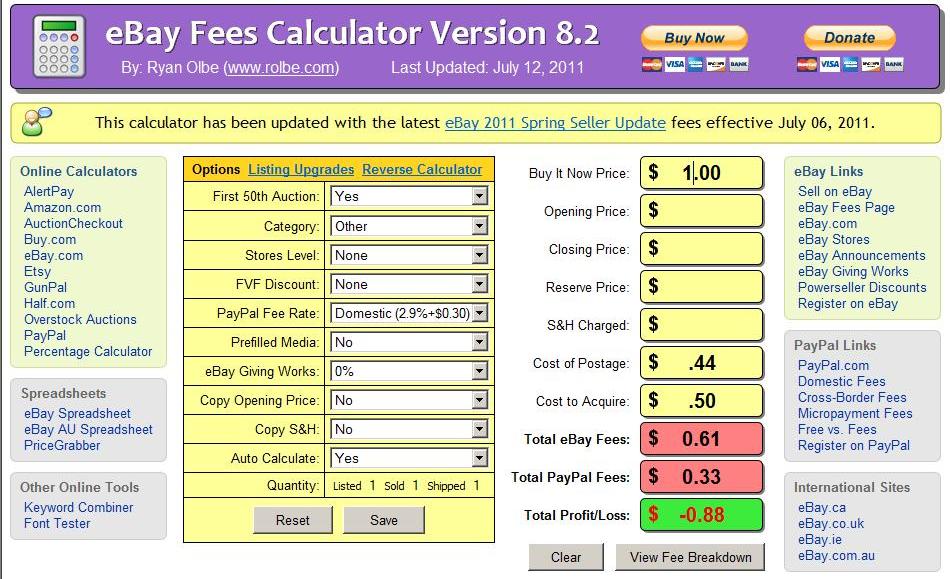Open the eBay 2011 Spring Seller Update link
Image resolution: width=950 pixels, height=579 pixels.
(555, 123)
